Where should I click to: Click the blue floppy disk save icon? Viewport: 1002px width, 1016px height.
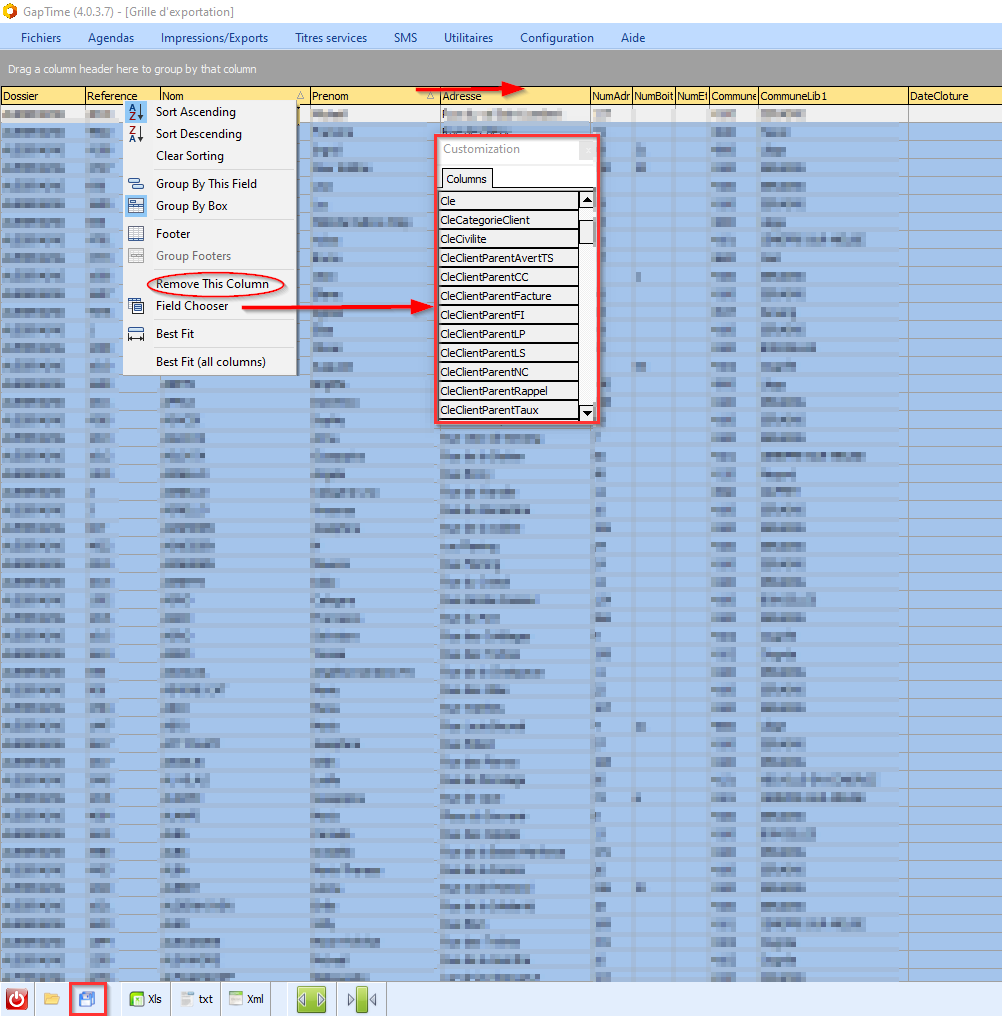tap(87, 999)
